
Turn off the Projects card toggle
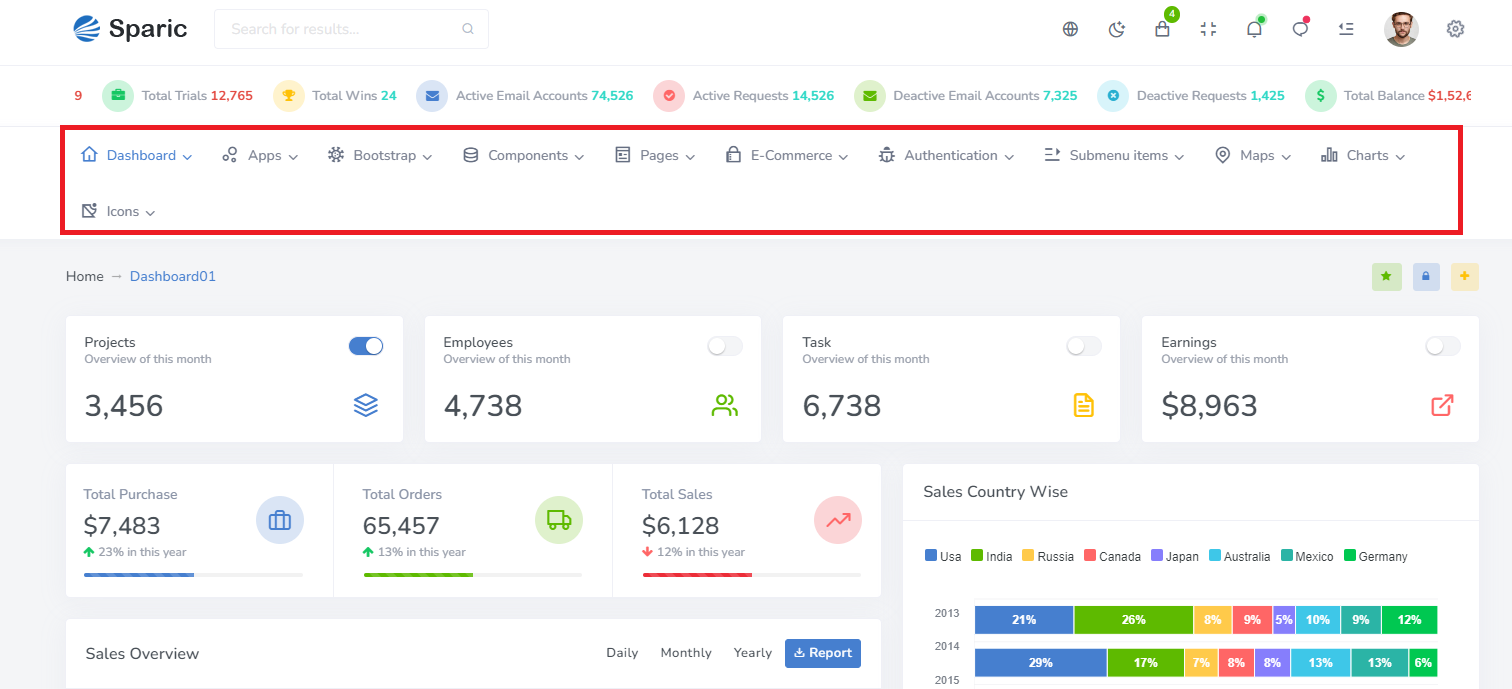tap(366, 346)
